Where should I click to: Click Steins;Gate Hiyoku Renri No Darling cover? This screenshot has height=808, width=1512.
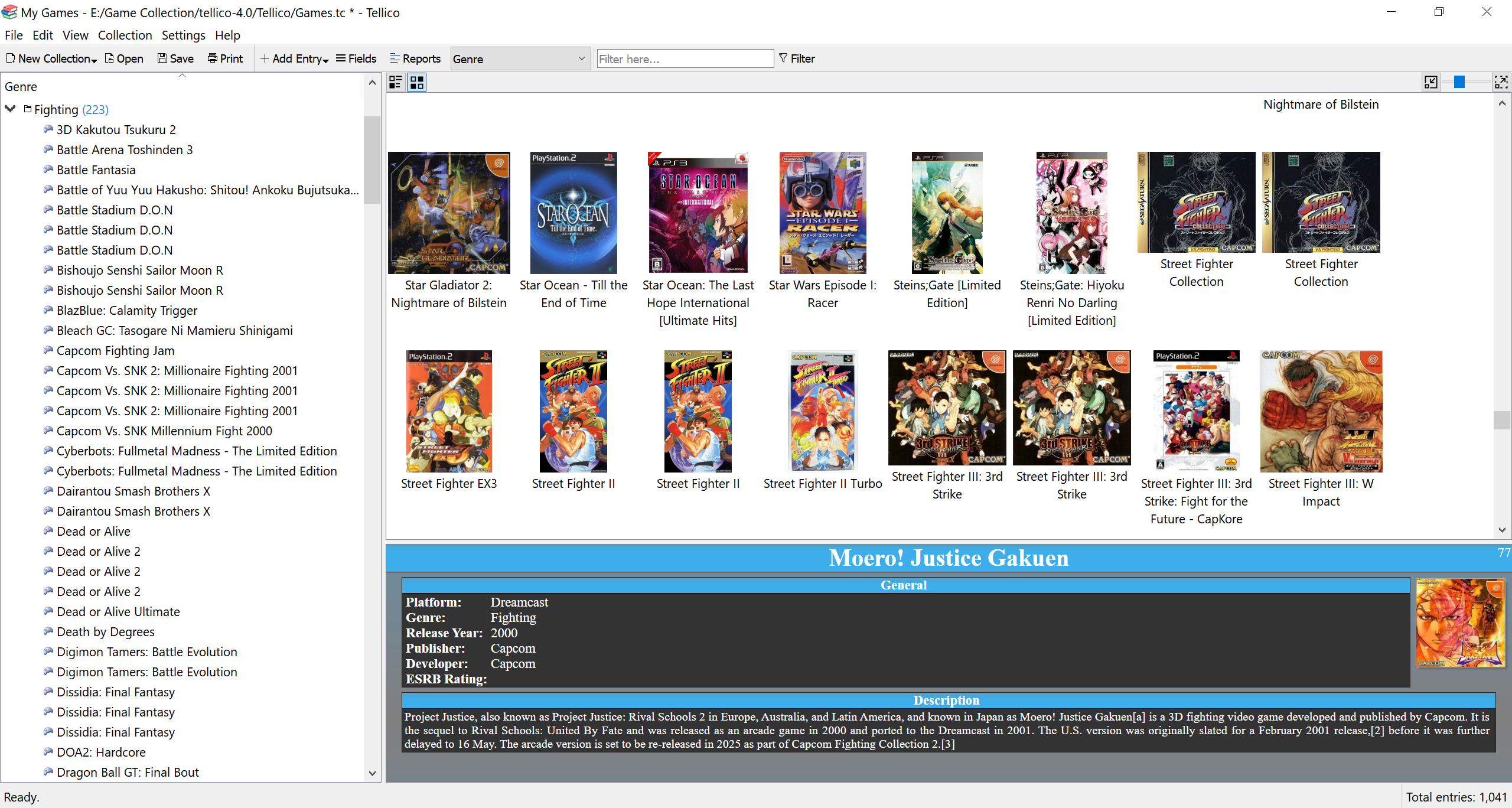click(x=1072, y=213)
